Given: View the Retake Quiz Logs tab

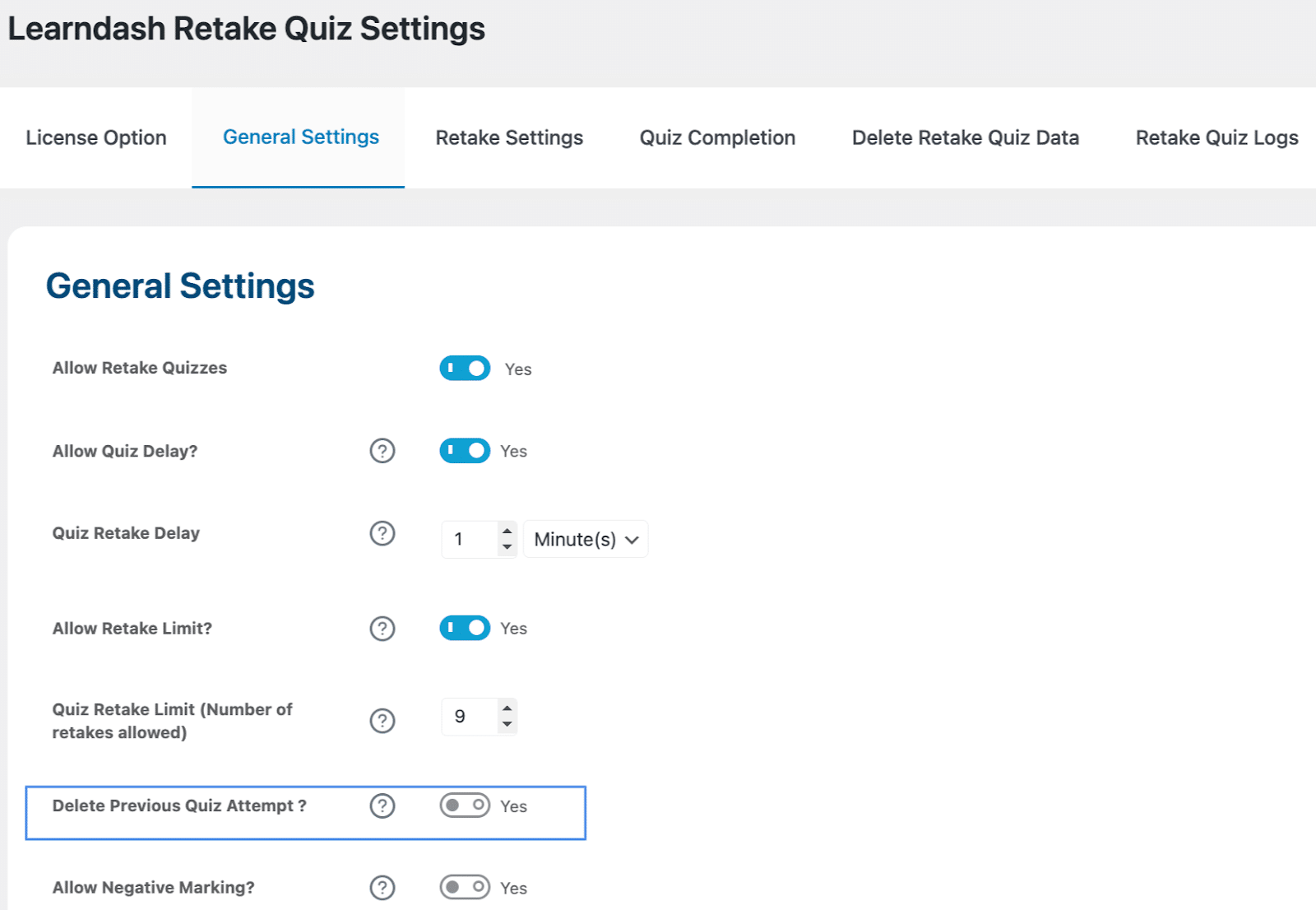Looking at the screenshot, I should pos(1216,137).
